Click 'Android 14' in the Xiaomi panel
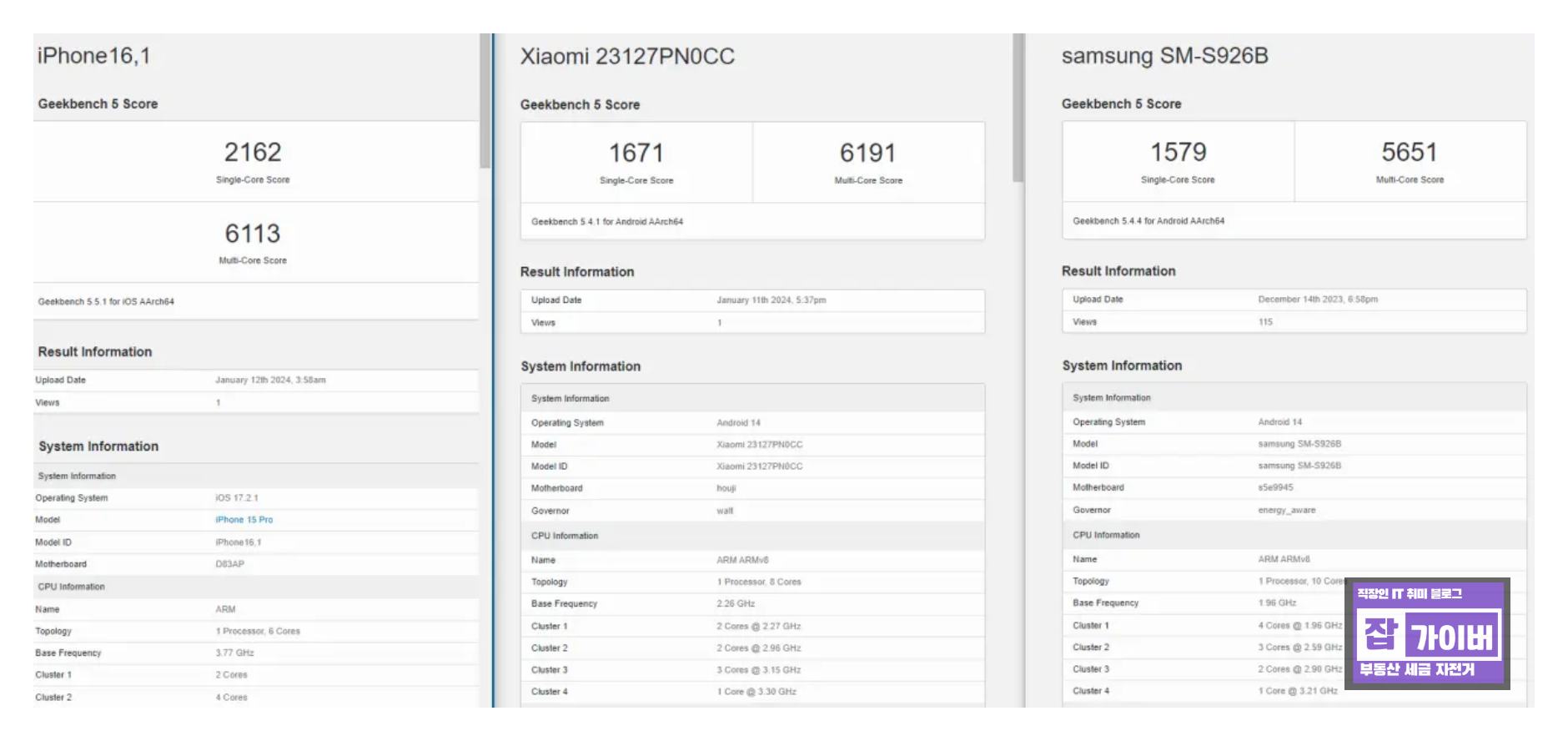This screenshot has width=1568, height=741. pos(739,423)
